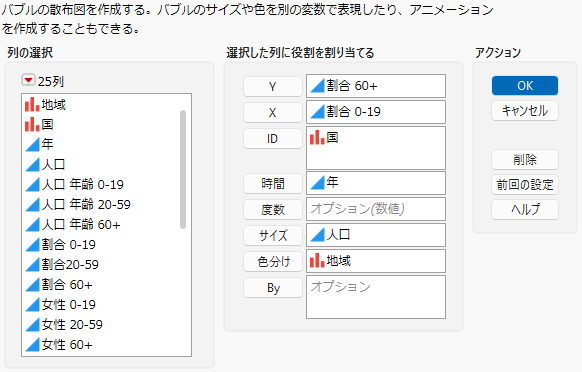The height and width of the screenshot is (372, 582).
Task: Click the nominal icon of 国 in ID box
Action: click(317, 138)
